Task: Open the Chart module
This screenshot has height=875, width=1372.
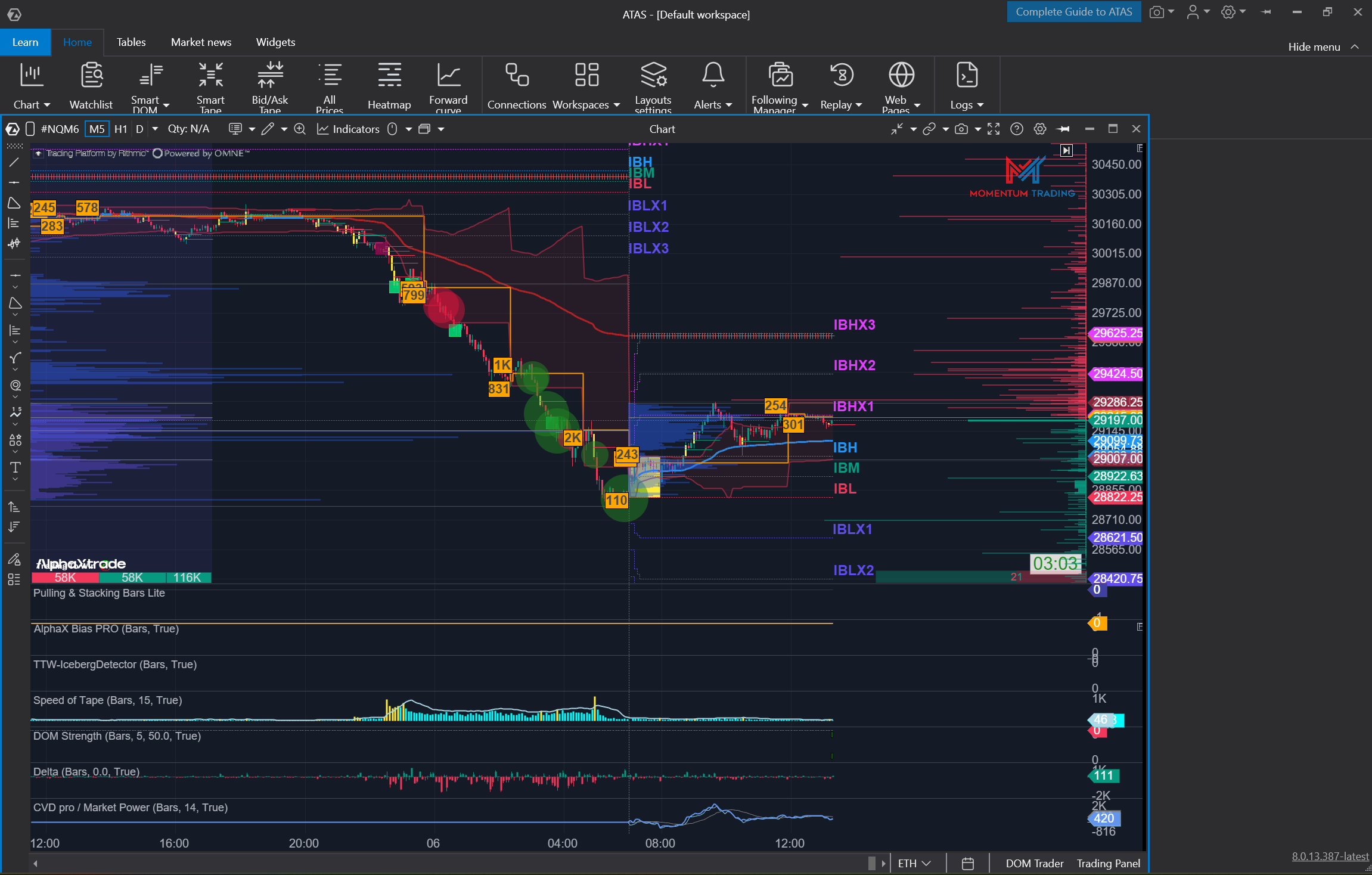Action: [31, 86]
